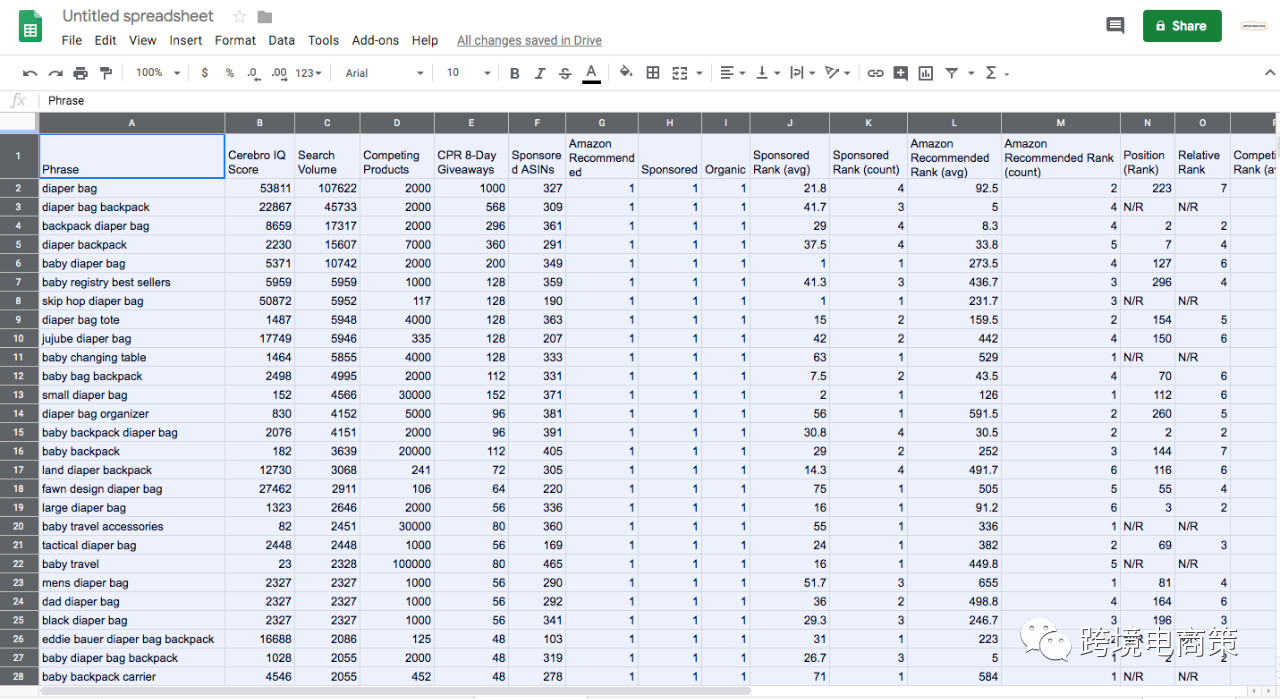Select the cell with value 107622
Viewport: 1280px width, 699px height.
327,188
